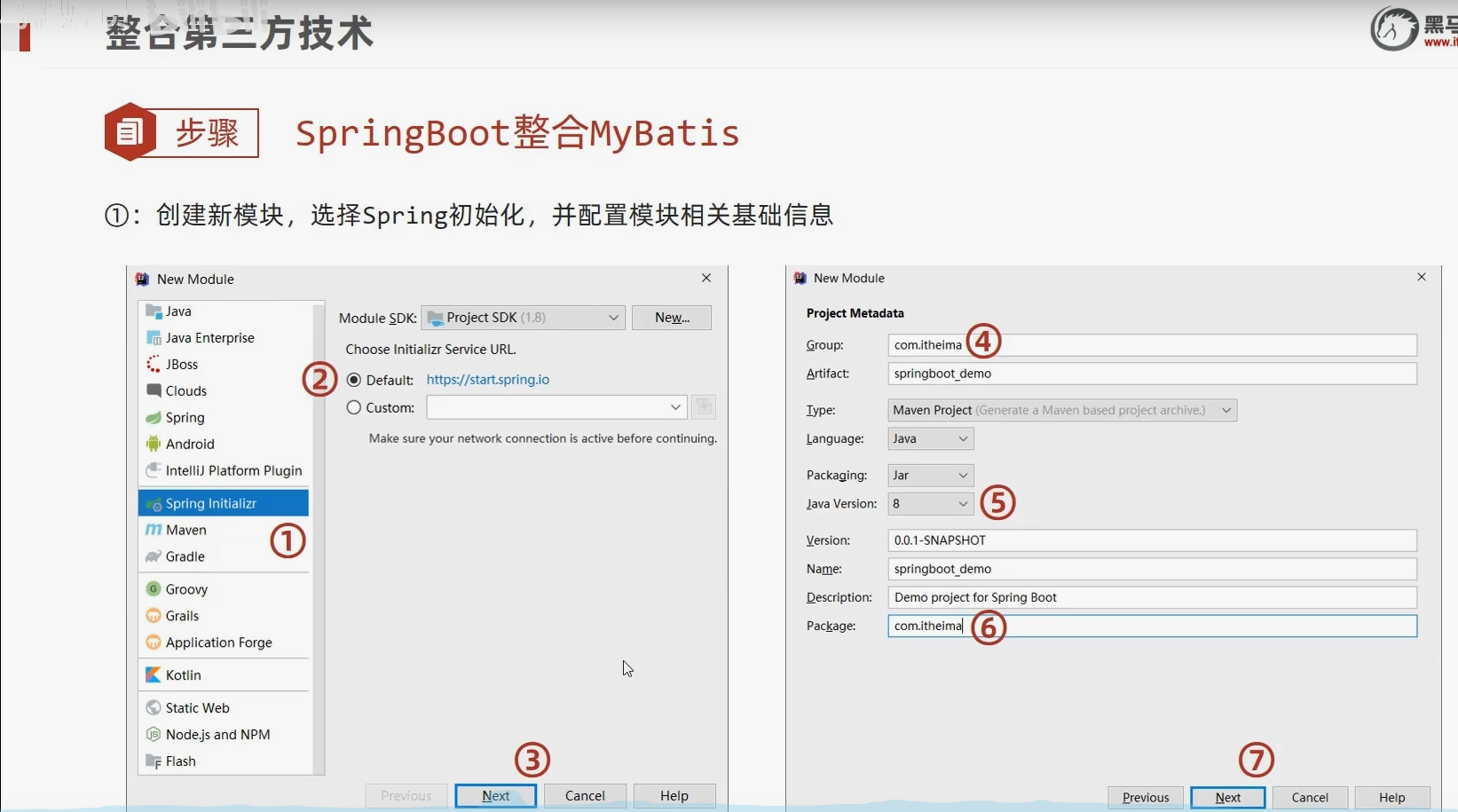
Task: Close the left New Module dialog
Action: click(706, 278)
